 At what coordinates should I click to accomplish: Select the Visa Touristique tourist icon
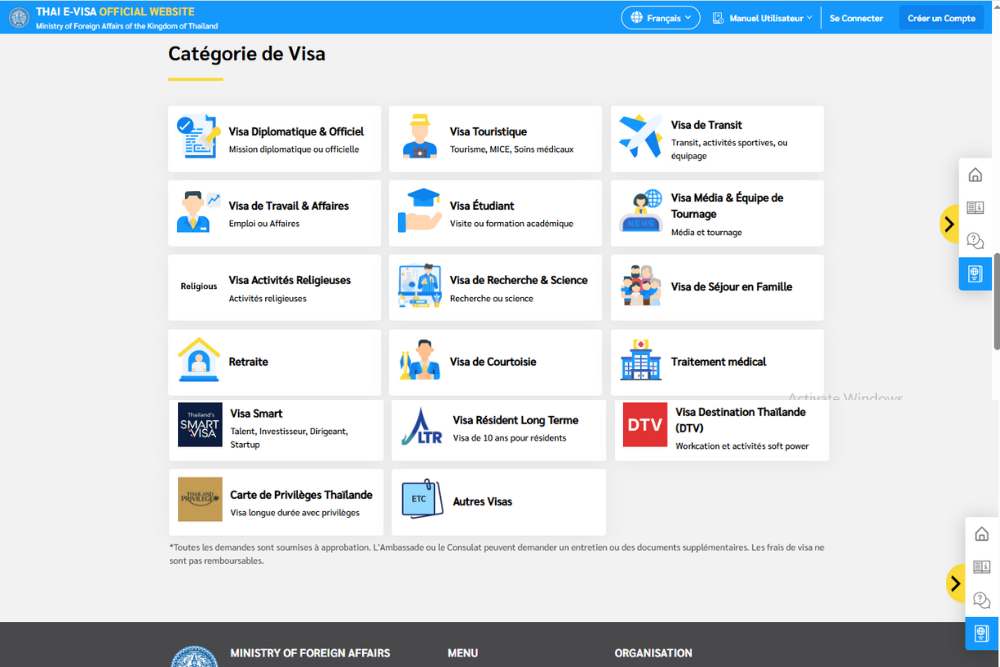click(419, 138)
